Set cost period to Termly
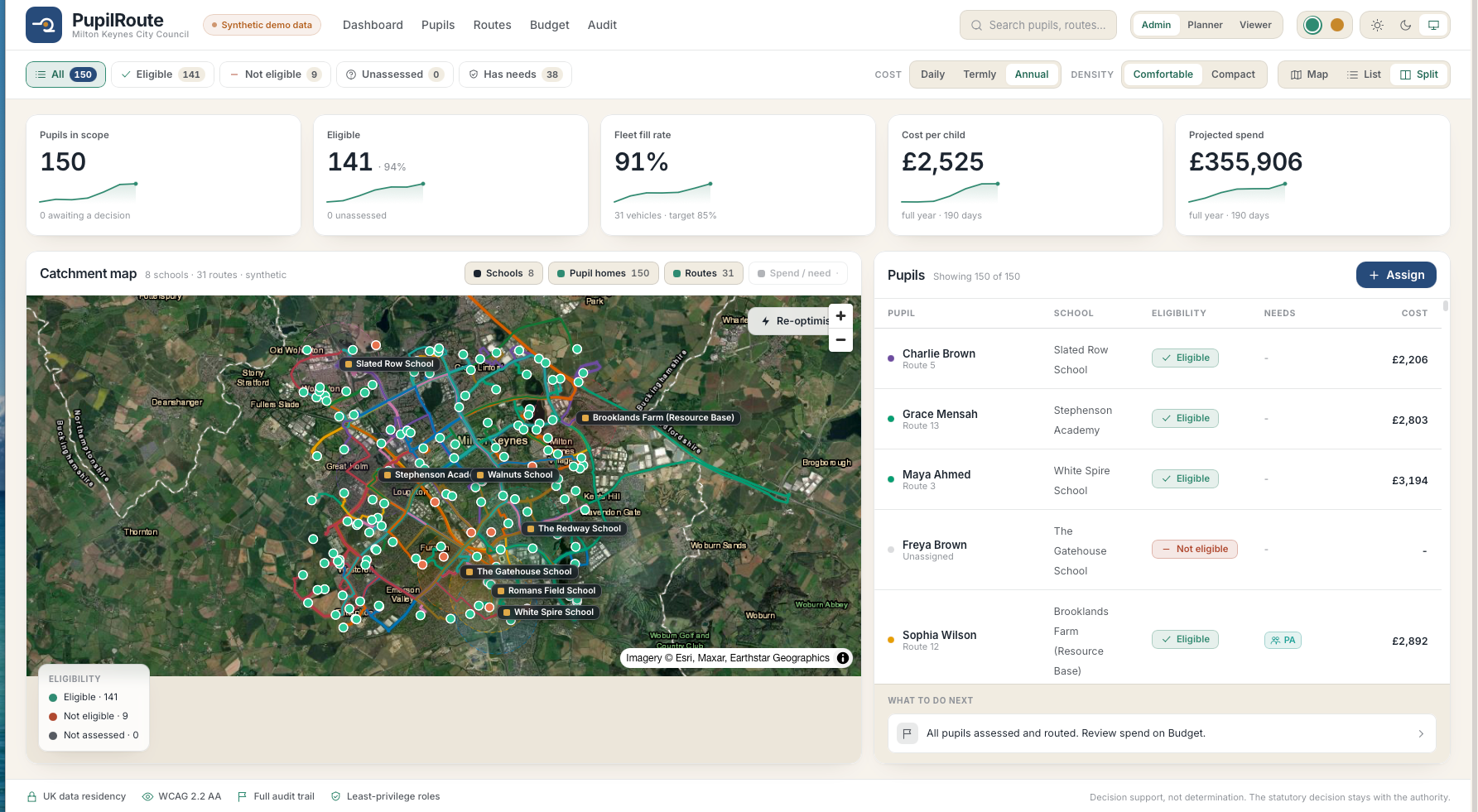Viewport: 1478px width, 812px height. (x=980, y=74)
